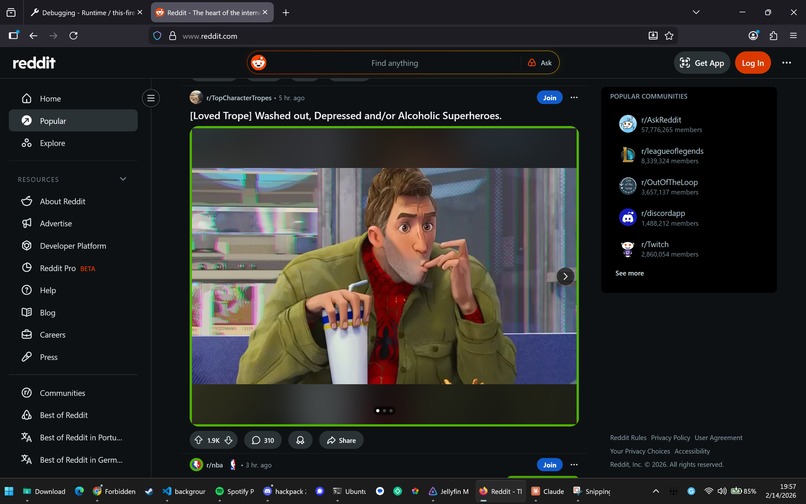Screen dimensions: 806x504
Task: Click the Spider-Man gallery image
Action: (x=384, y=276)
